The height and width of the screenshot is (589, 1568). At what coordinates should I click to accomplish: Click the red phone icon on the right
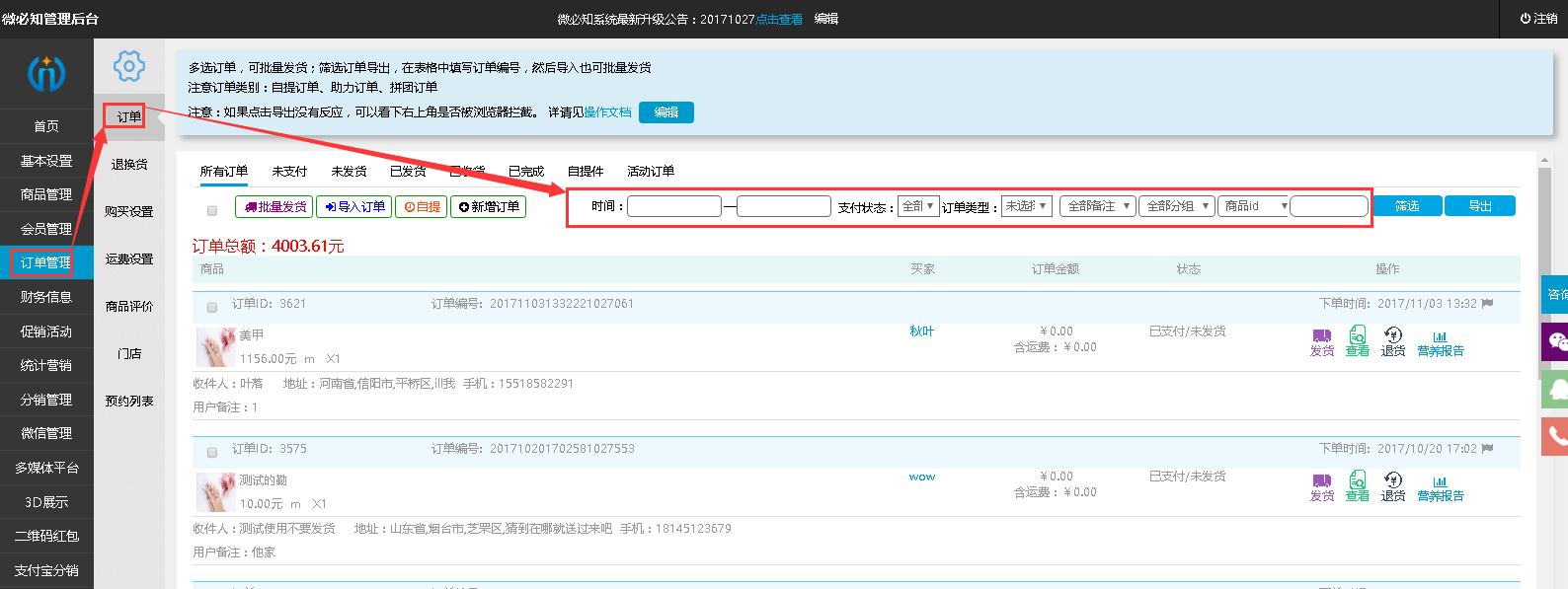[1556, 435]
